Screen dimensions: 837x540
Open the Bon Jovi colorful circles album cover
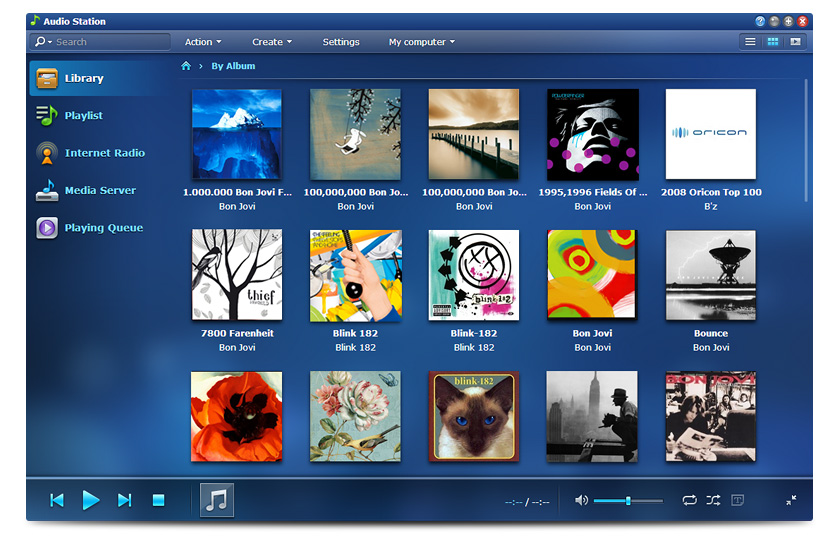tap(593, 275)
